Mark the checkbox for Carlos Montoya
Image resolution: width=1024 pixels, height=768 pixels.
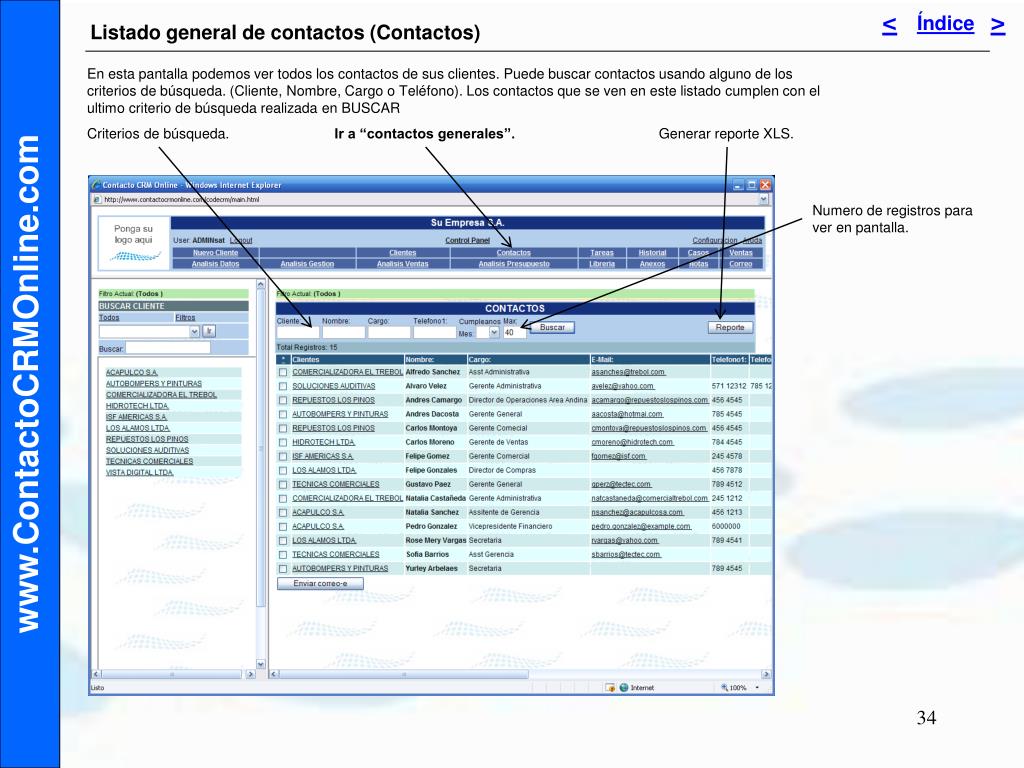point(283,428)
